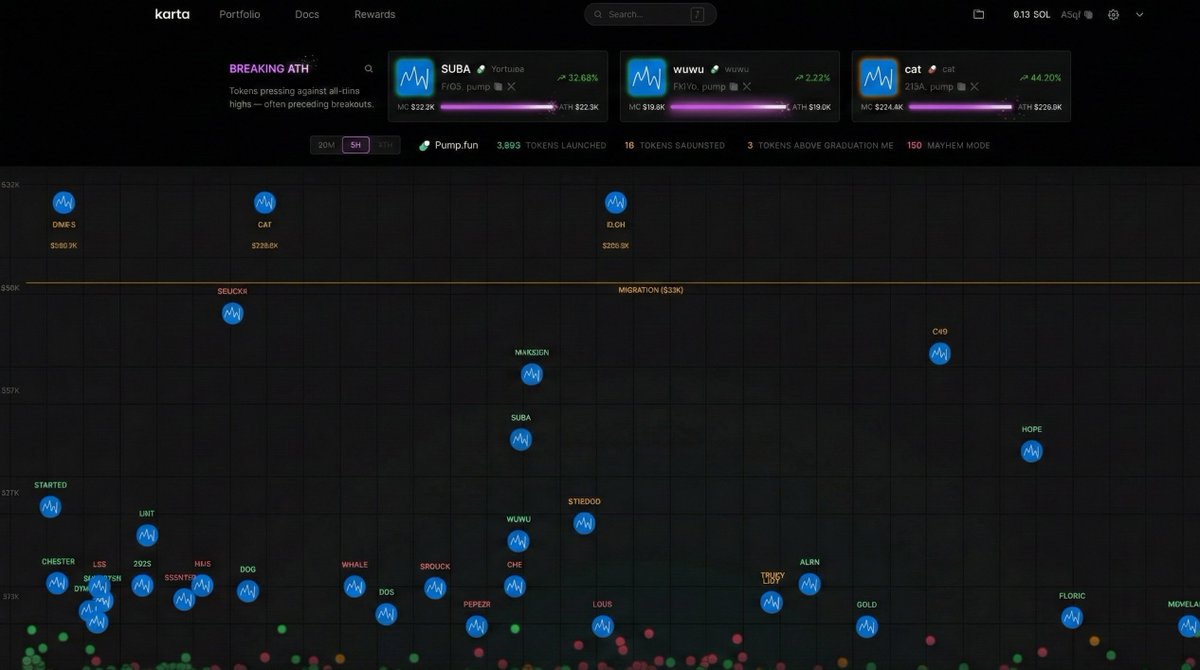Screen dimensions: 1200x670
Task: Click TOKENS ABOVE GRADUATION stat
Action: pyautogui.click(x=820, y=145)
